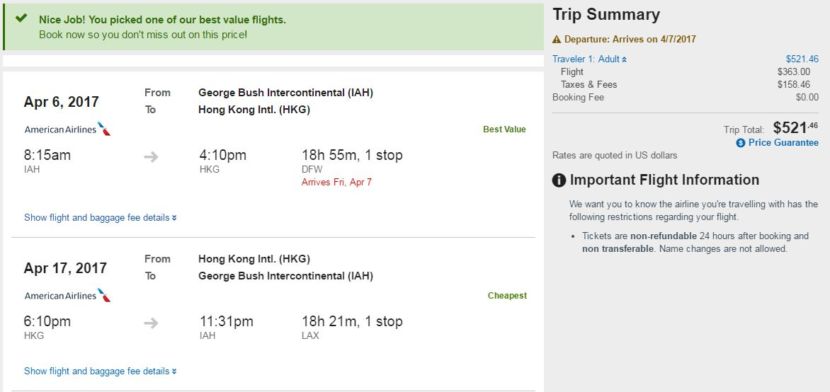Viewport: 830px width, 392px height.
Task: Click American Airlines logo on Apr 17 flight
Action: [67, 295]
